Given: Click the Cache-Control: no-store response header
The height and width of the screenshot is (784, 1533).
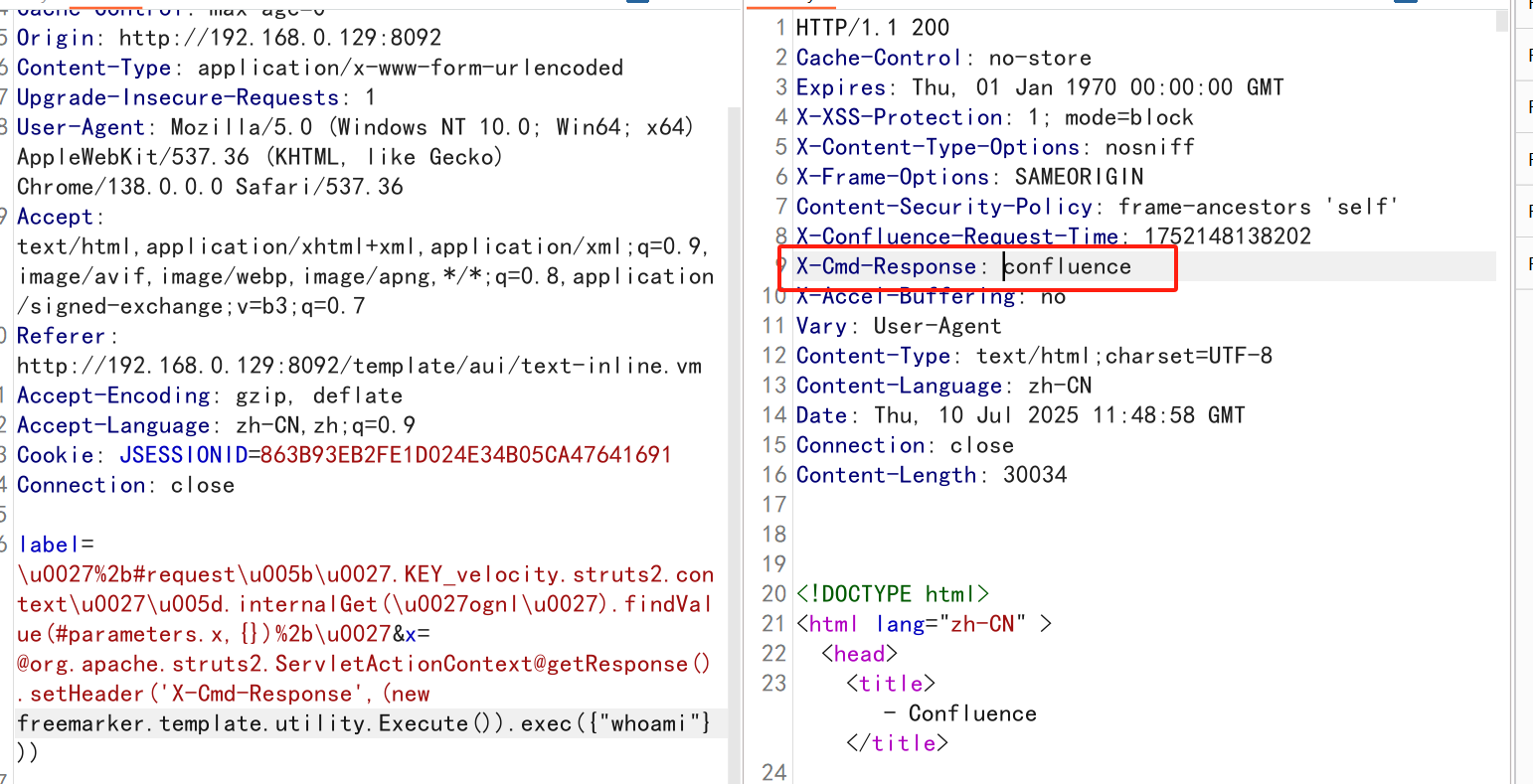Looking at the screenshot, I should 943,58.
